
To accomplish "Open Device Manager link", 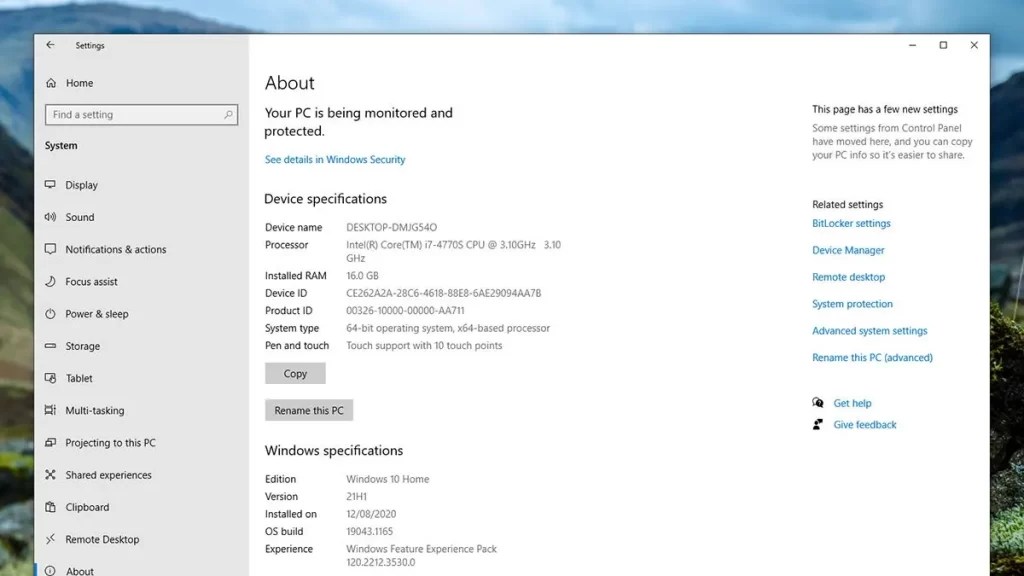I will click(x=848, y=250).
